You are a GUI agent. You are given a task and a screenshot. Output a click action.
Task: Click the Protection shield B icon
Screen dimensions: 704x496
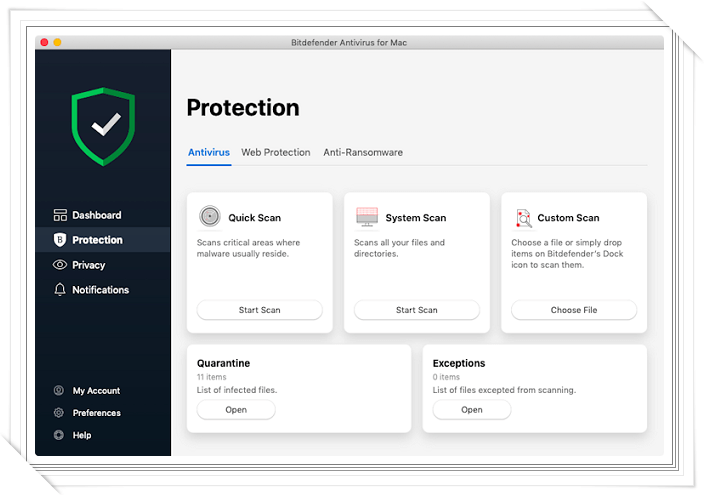pos(60,240)
